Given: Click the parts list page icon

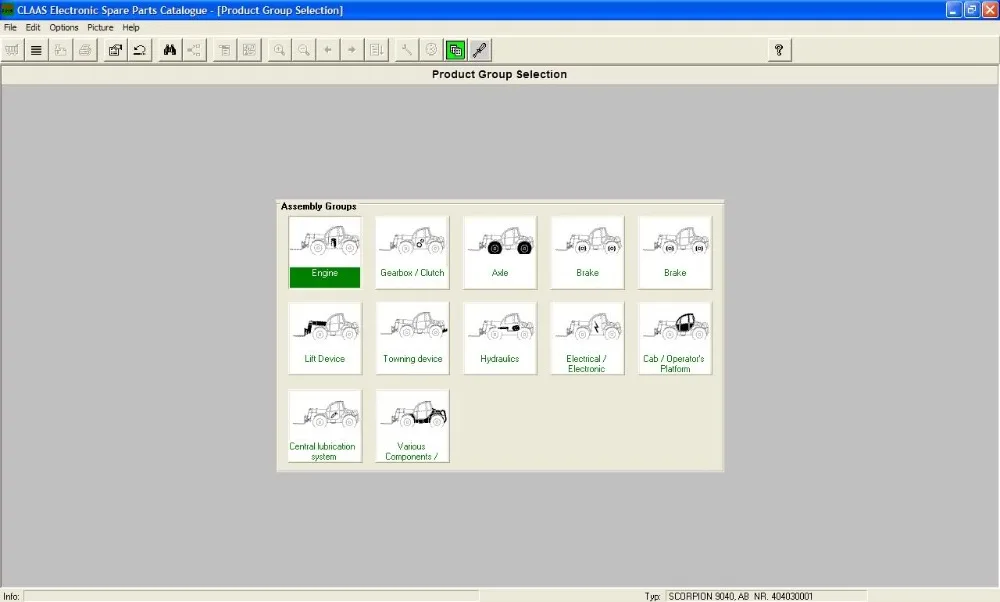Looking at the screenshot, I should (x=225, y=50).
